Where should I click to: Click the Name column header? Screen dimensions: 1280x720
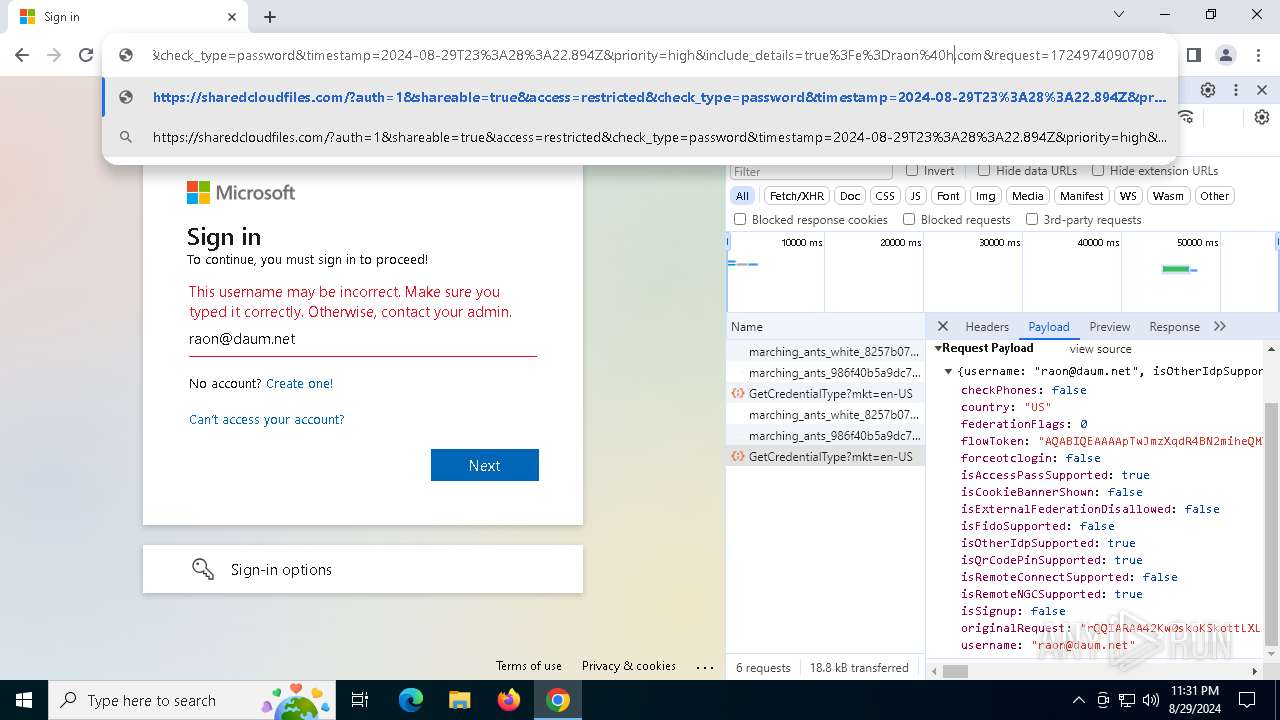(825, 327)
